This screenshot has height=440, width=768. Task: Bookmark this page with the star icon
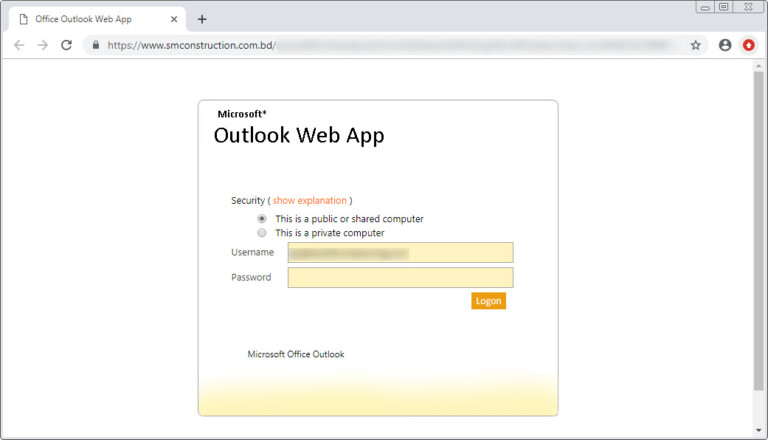coord(696,46)
